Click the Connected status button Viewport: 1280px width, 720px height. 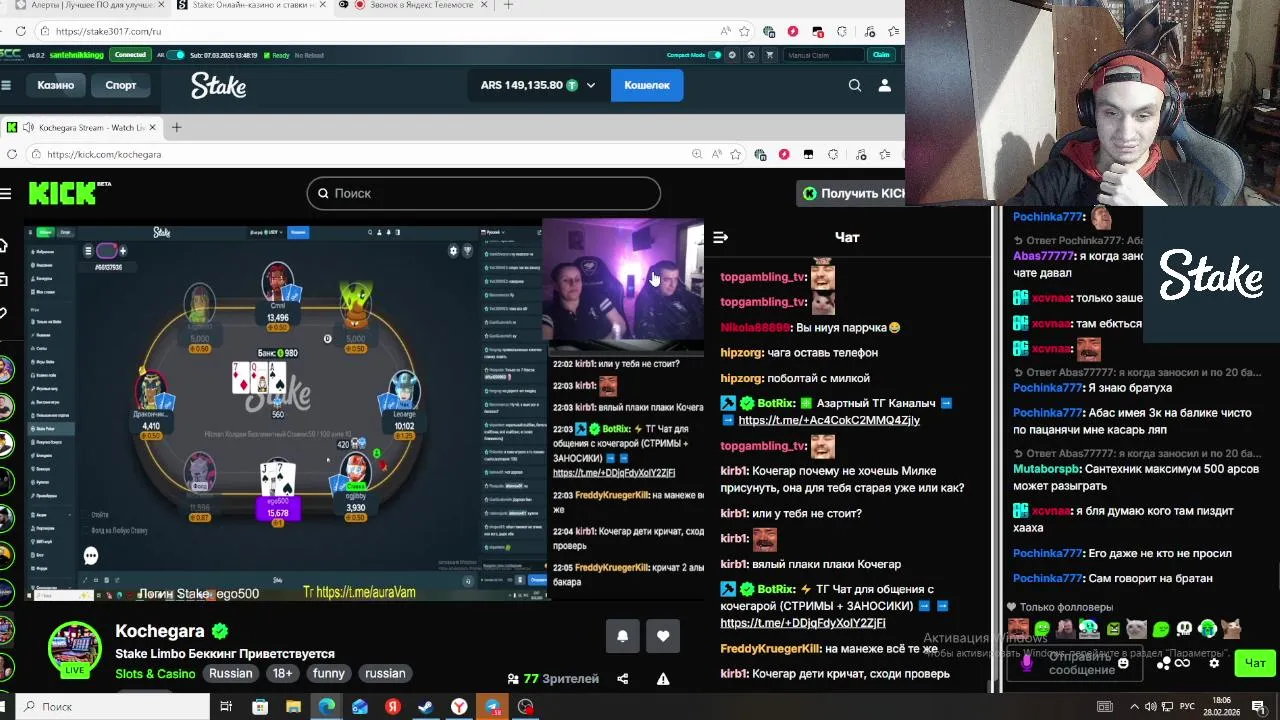coord(130,55)
